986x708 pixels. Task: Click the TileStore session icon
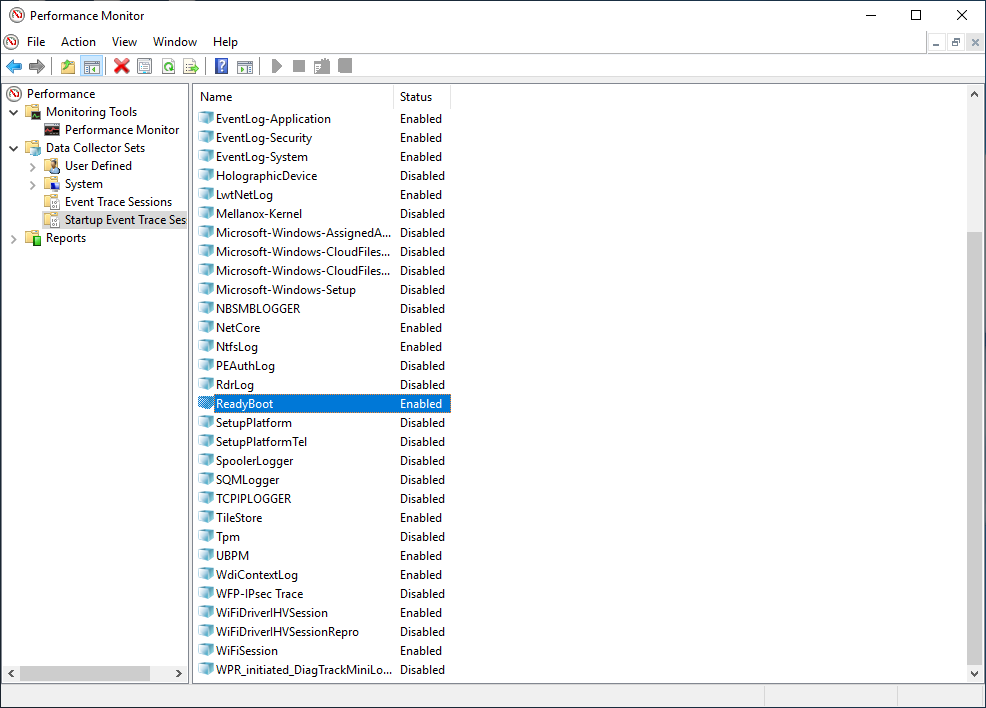point(206,517)
